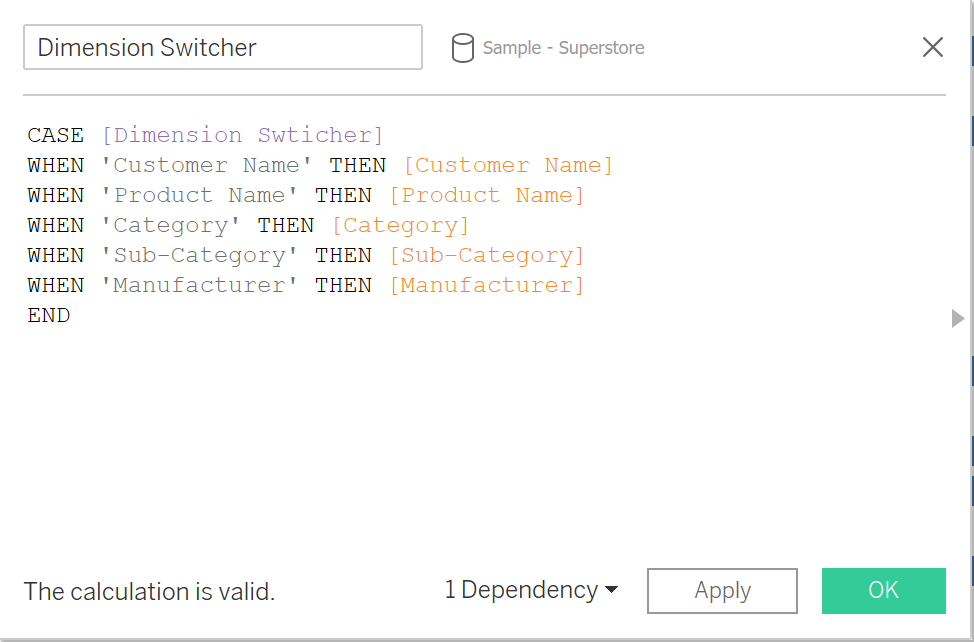Open the 1 Dependency dropdown
This screenshot has height=642, width=974.
[531, 590]
